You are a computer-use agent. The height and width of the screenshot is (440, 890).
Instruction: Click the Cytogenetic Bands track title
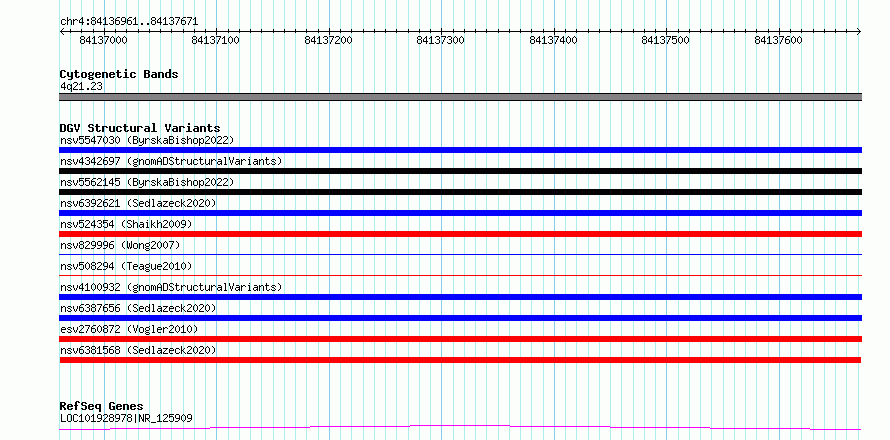(x=119, y=74)
